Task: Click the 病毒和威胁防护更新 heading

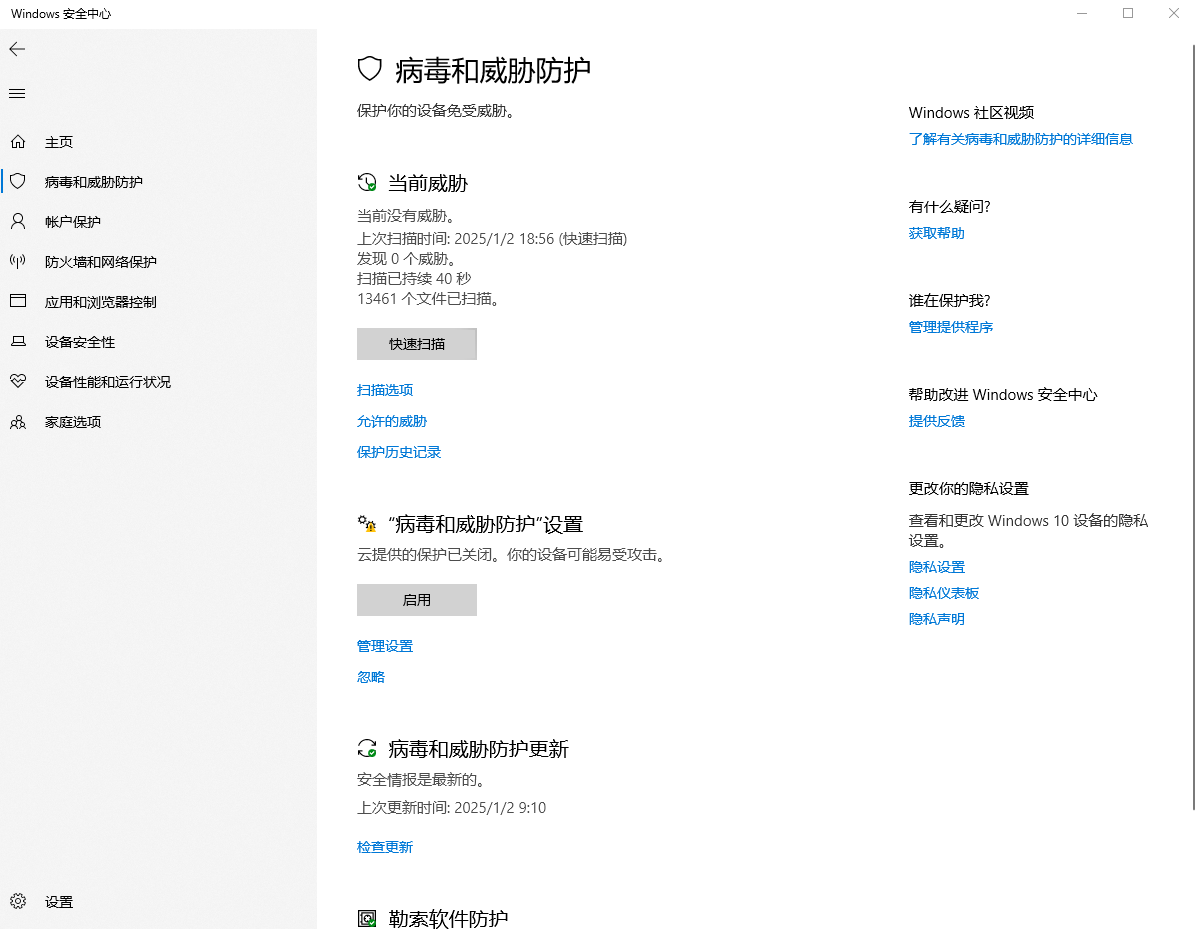Action: (479, 749)
